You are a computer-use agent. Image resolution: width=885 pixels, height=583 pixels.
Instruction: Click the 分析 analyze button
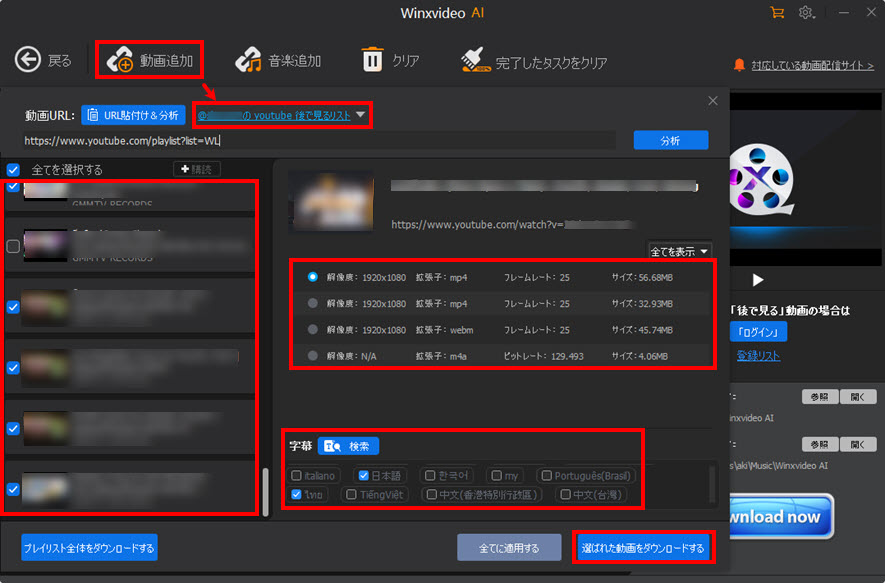tap(671, 140)
